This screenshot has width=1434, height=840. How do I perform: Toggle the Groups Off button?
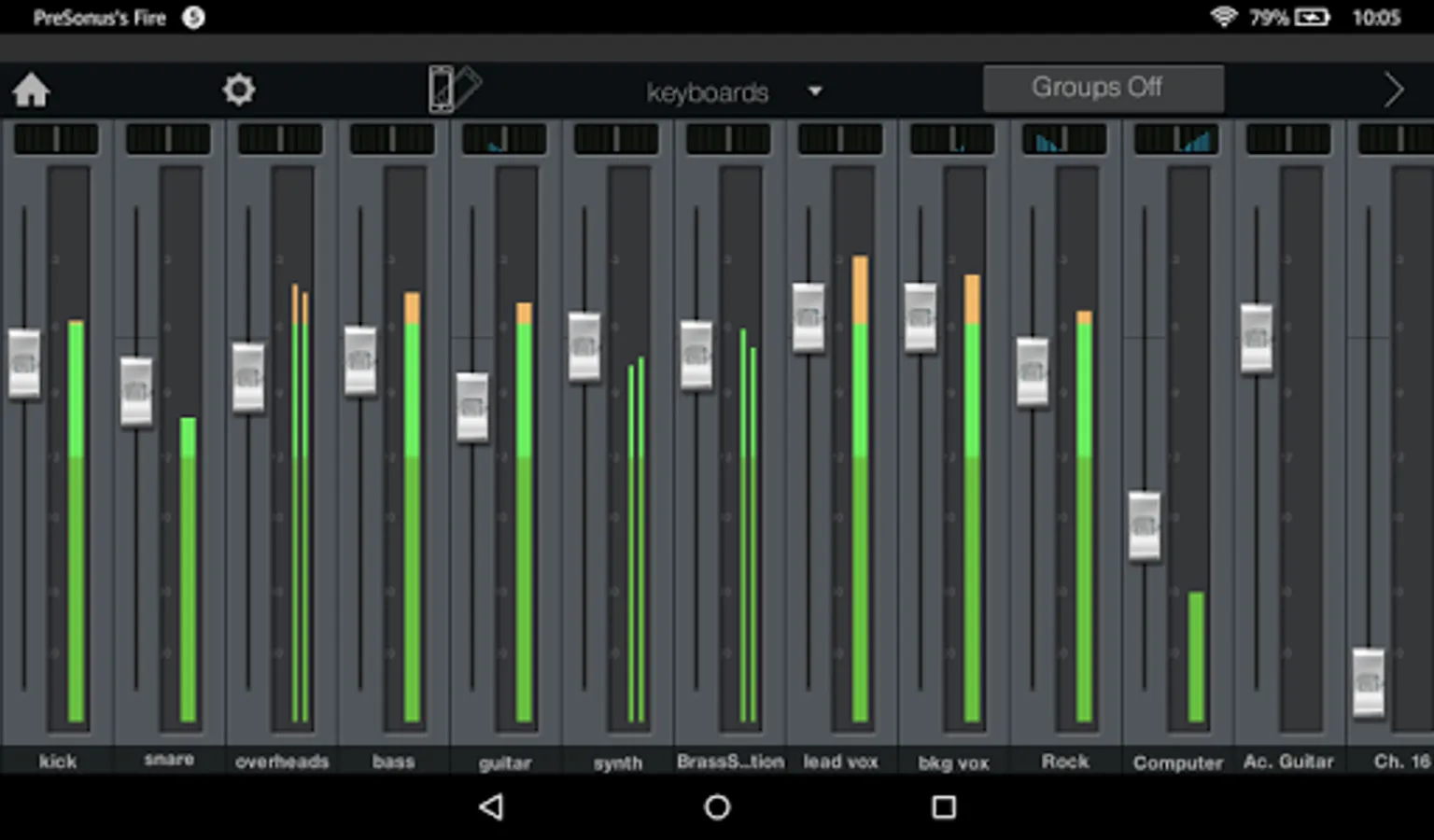[x=1103, y=88]
